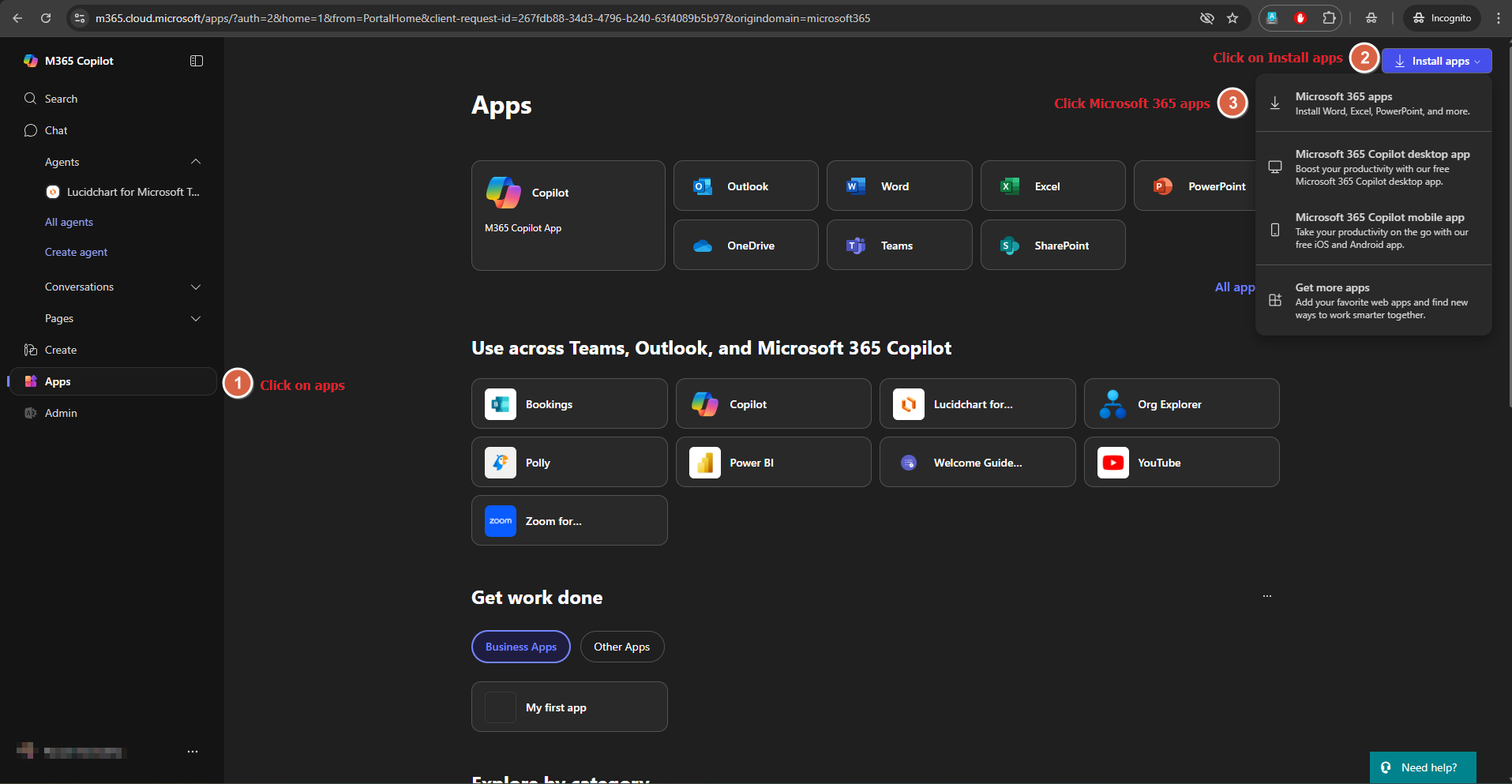Click the browser address bar URL
Screen dimensions: 1512x784
(482, 18)
